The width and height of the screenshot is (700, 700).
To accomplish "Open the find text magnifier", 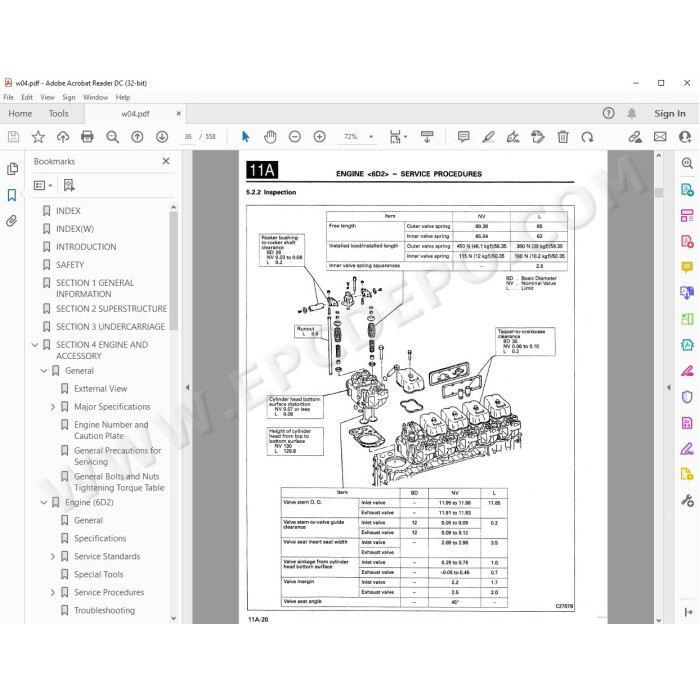I will 112,137.
